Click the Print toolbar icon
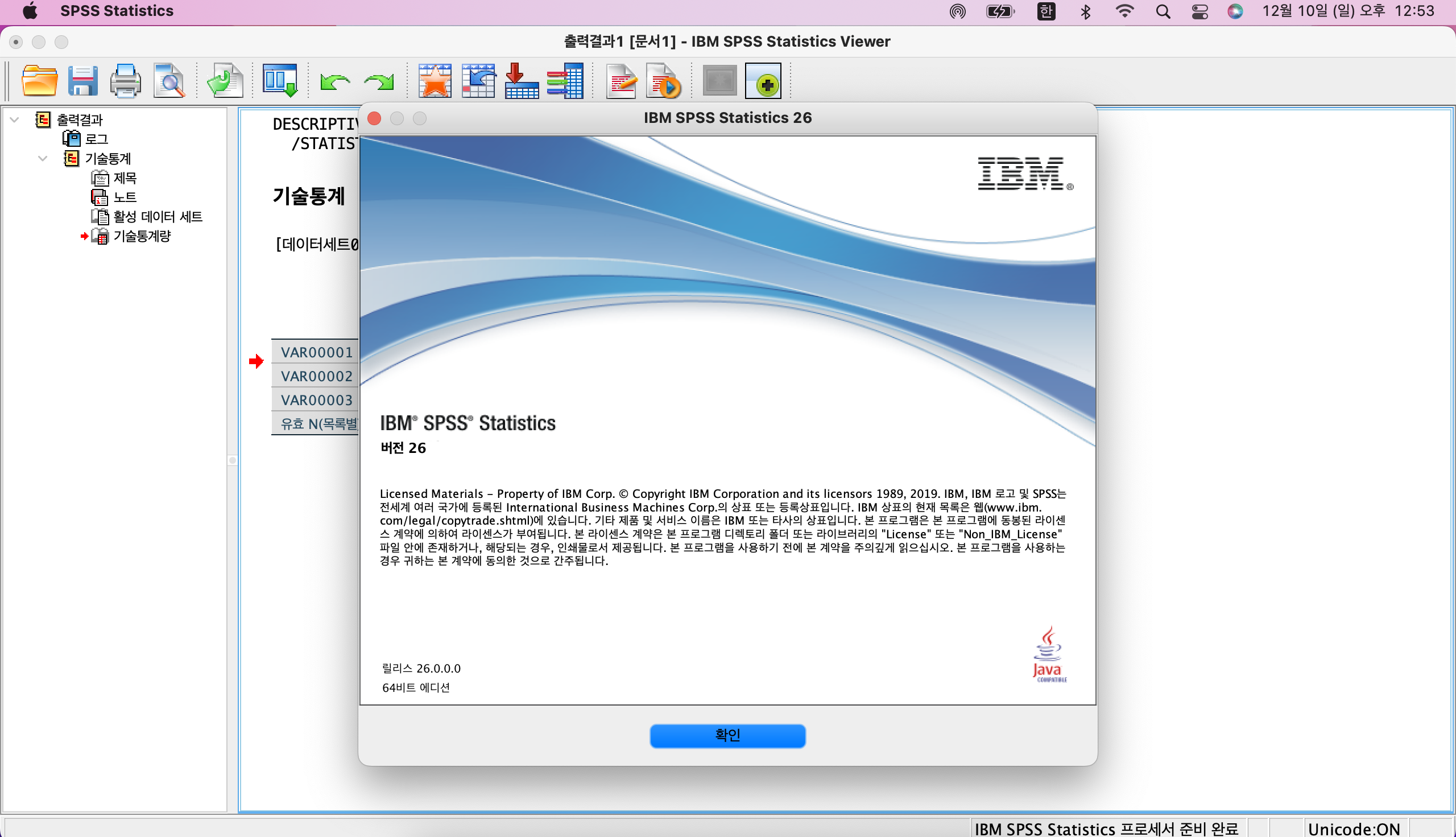The image size is (1456, 837). click(x=125, y=81)
